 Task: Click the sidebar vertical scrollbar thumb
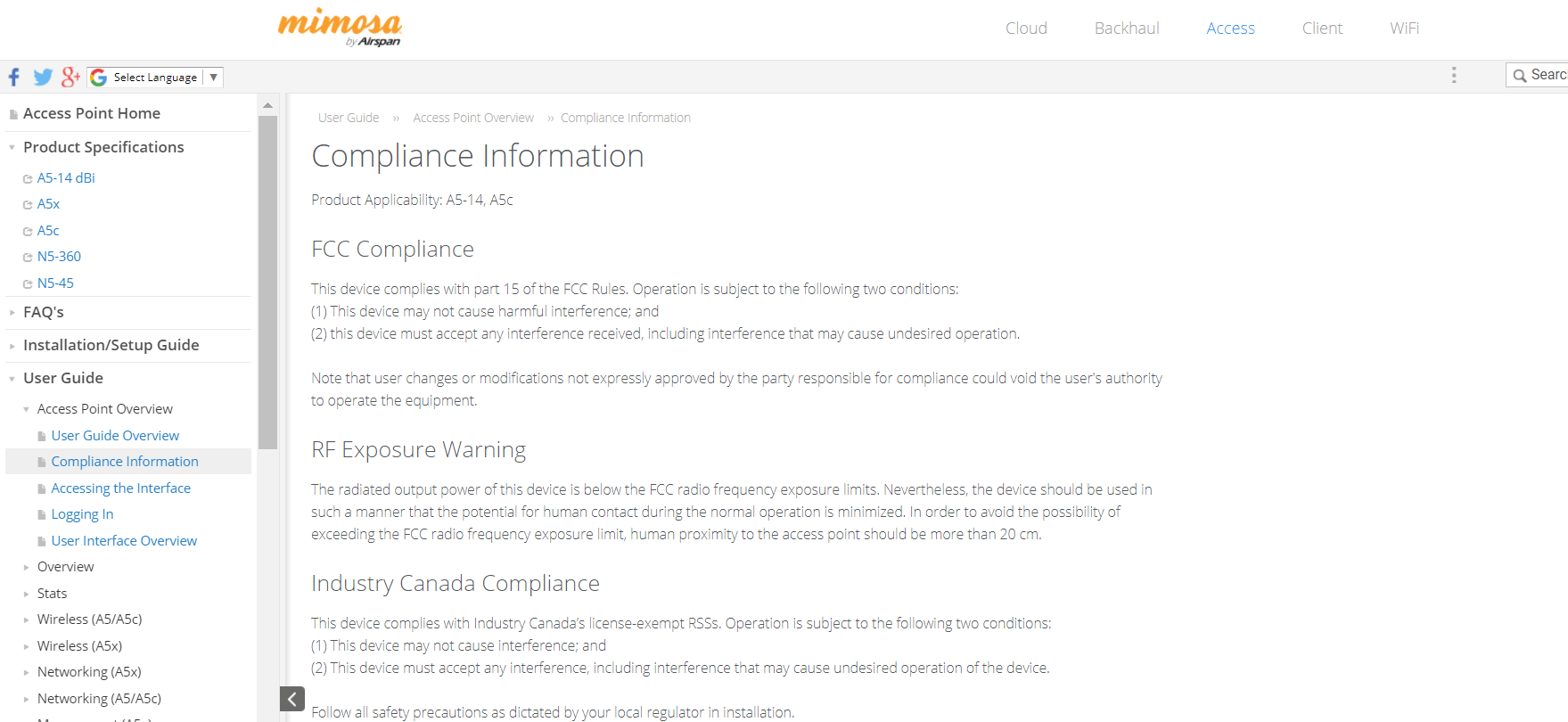pos(267,281)
